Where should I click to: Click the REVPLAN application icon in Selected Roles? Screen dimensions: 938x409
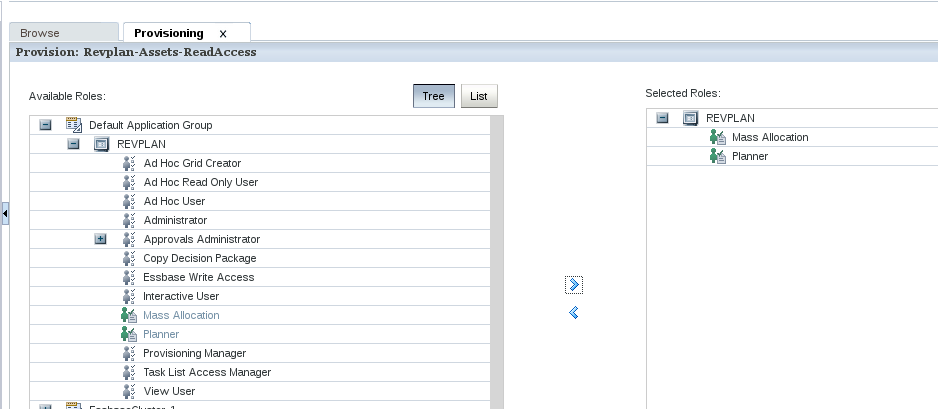690,118
